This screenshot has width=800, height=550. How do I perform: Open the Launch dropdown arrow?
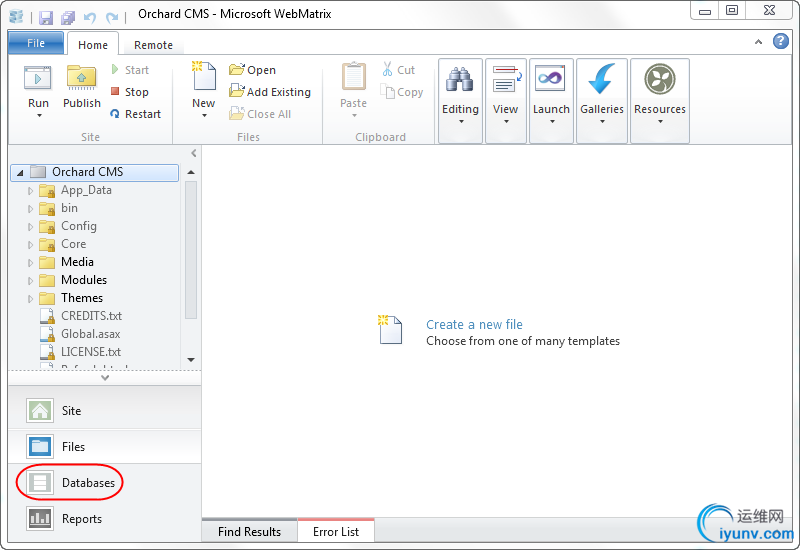[x=552, y=121]
